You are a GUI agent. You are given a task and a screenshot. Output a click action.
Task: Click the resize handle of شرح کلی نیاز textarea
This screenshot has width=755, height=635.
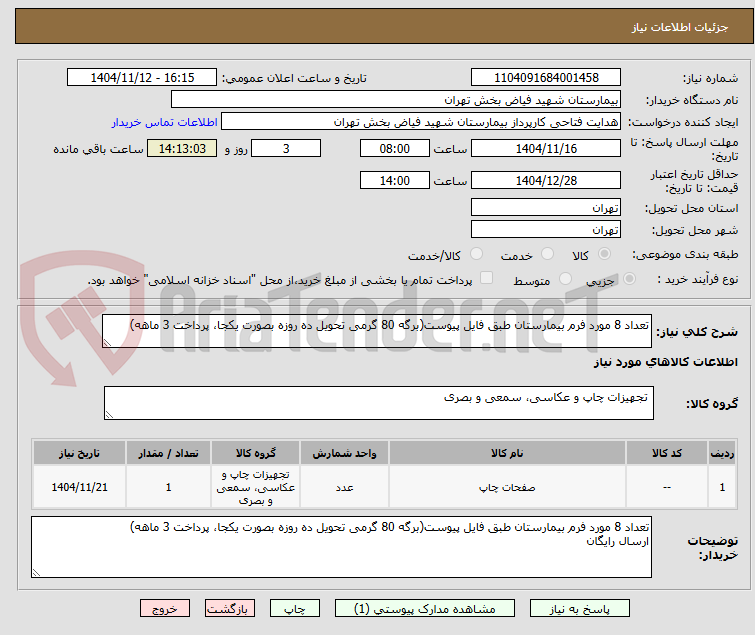point(107,343)
